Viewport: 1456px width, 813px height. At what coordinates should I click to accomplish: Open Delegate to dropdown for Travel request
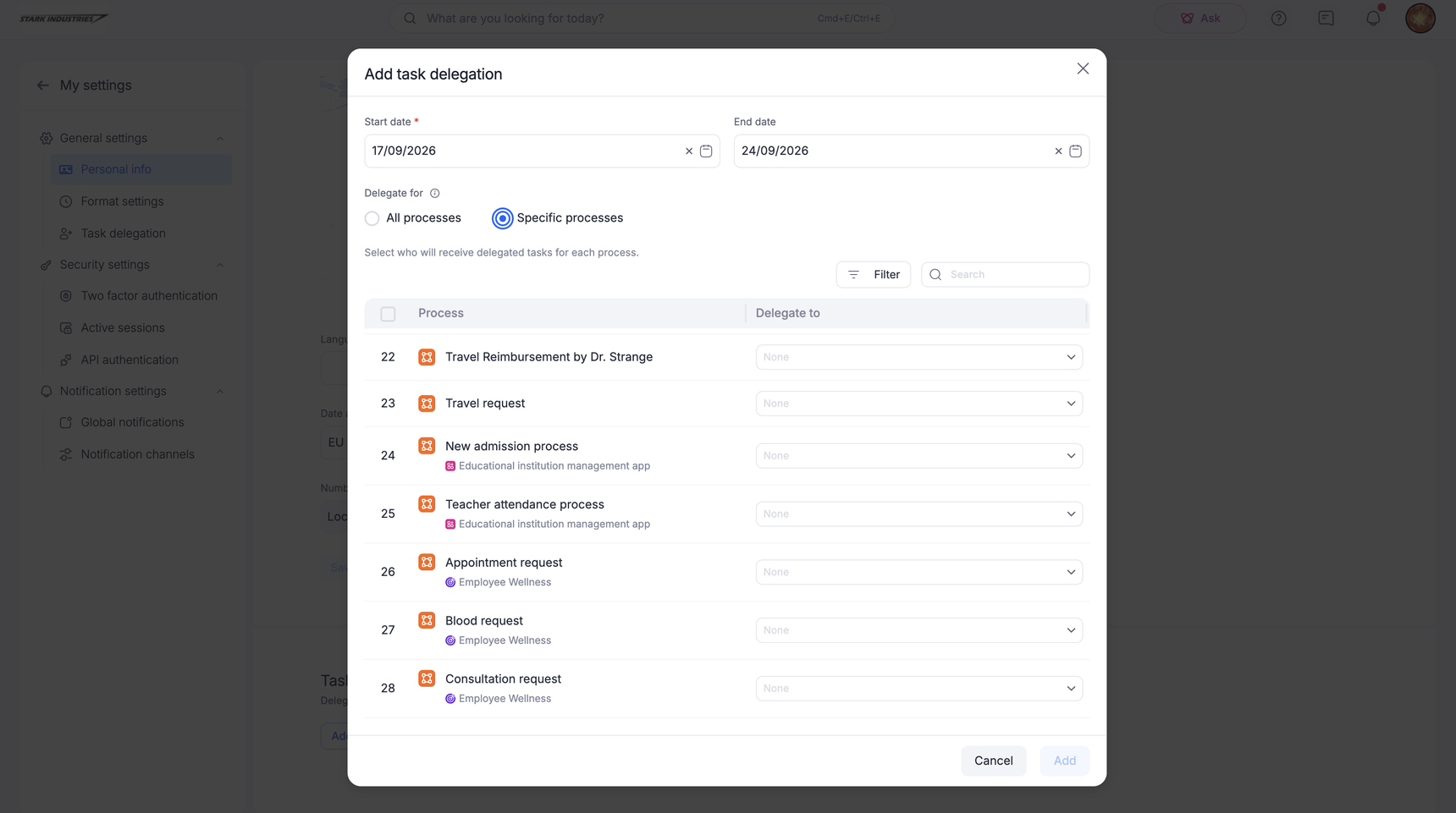coord(918,404)
